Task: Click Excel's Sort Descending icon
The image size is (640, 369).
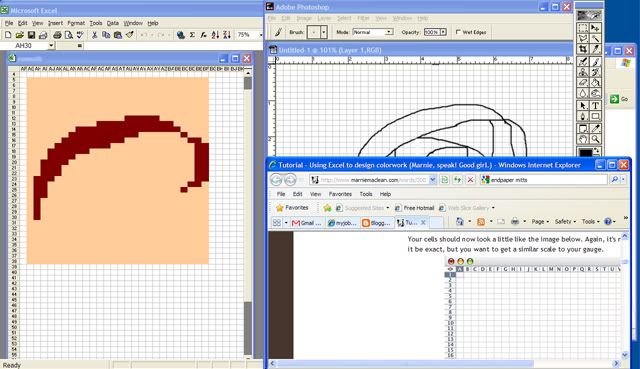Action: pyautogui.click(x=227, y=35)
